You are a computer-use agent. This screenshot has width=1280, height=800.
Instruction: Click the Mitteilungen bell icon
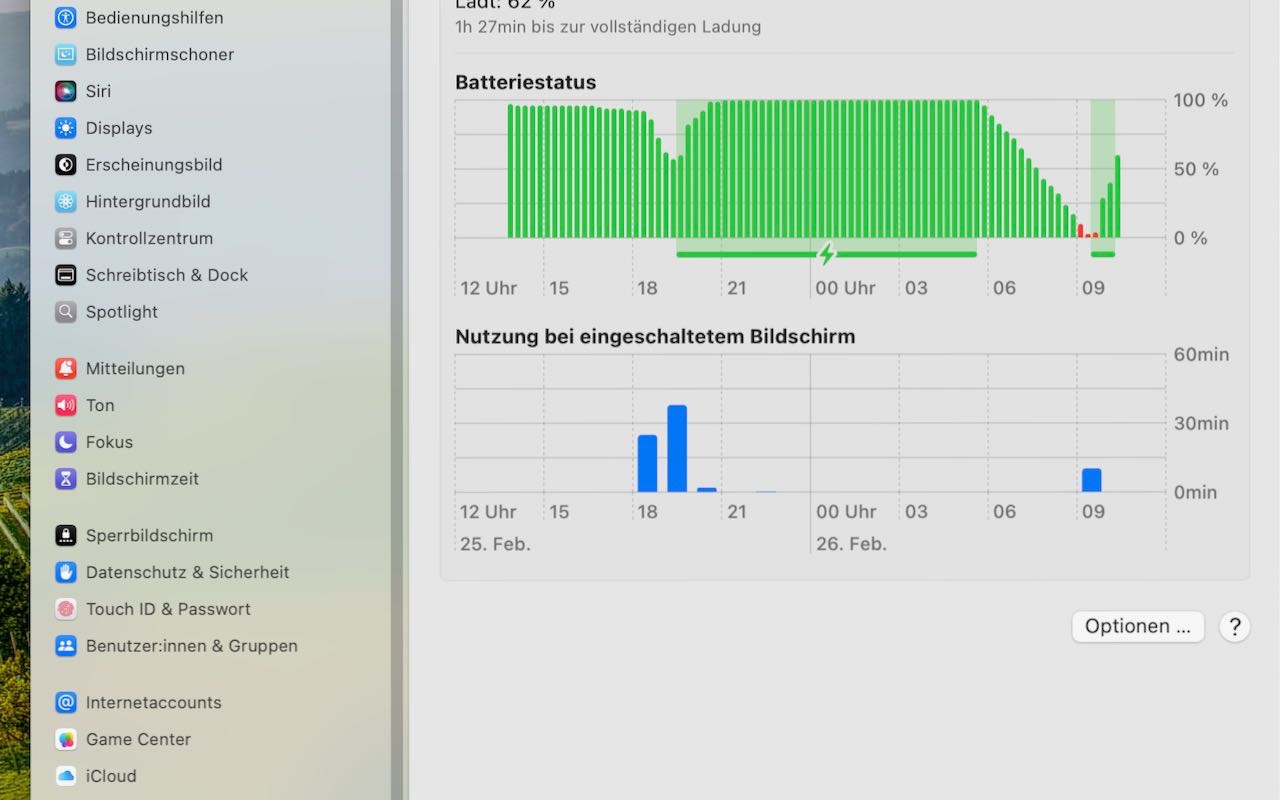[x=66, y=369]
